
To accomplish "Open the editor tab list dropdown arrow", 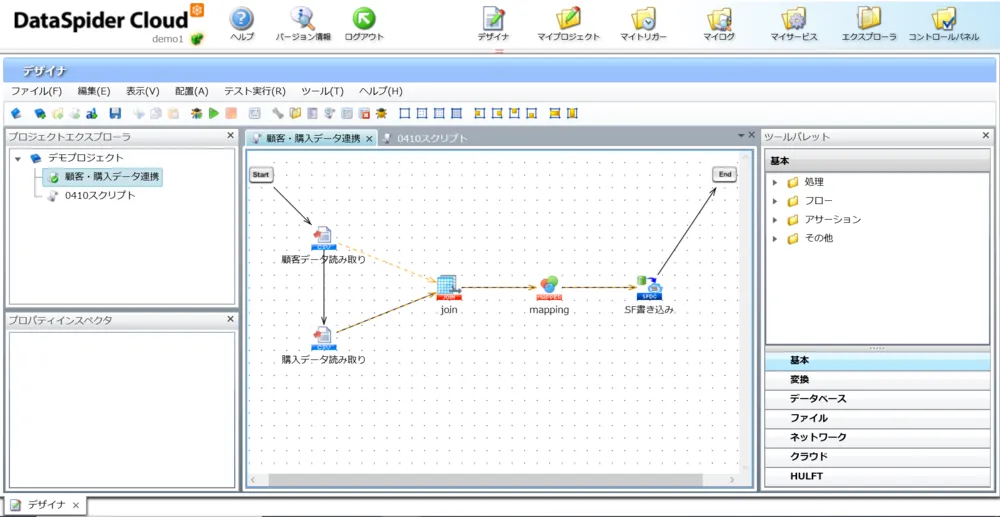I will point(741,136).
